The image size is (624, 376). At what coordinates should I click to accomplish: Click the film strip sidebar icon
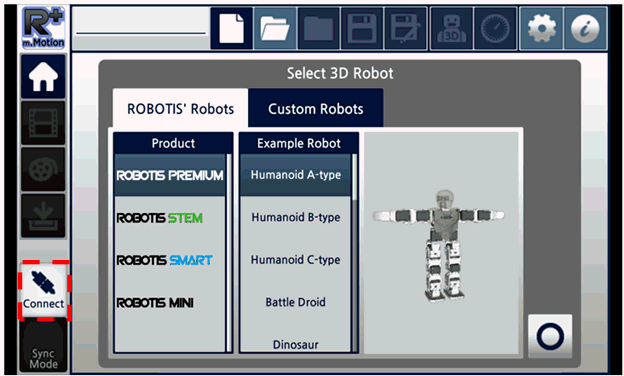click(x=43, y=123)
